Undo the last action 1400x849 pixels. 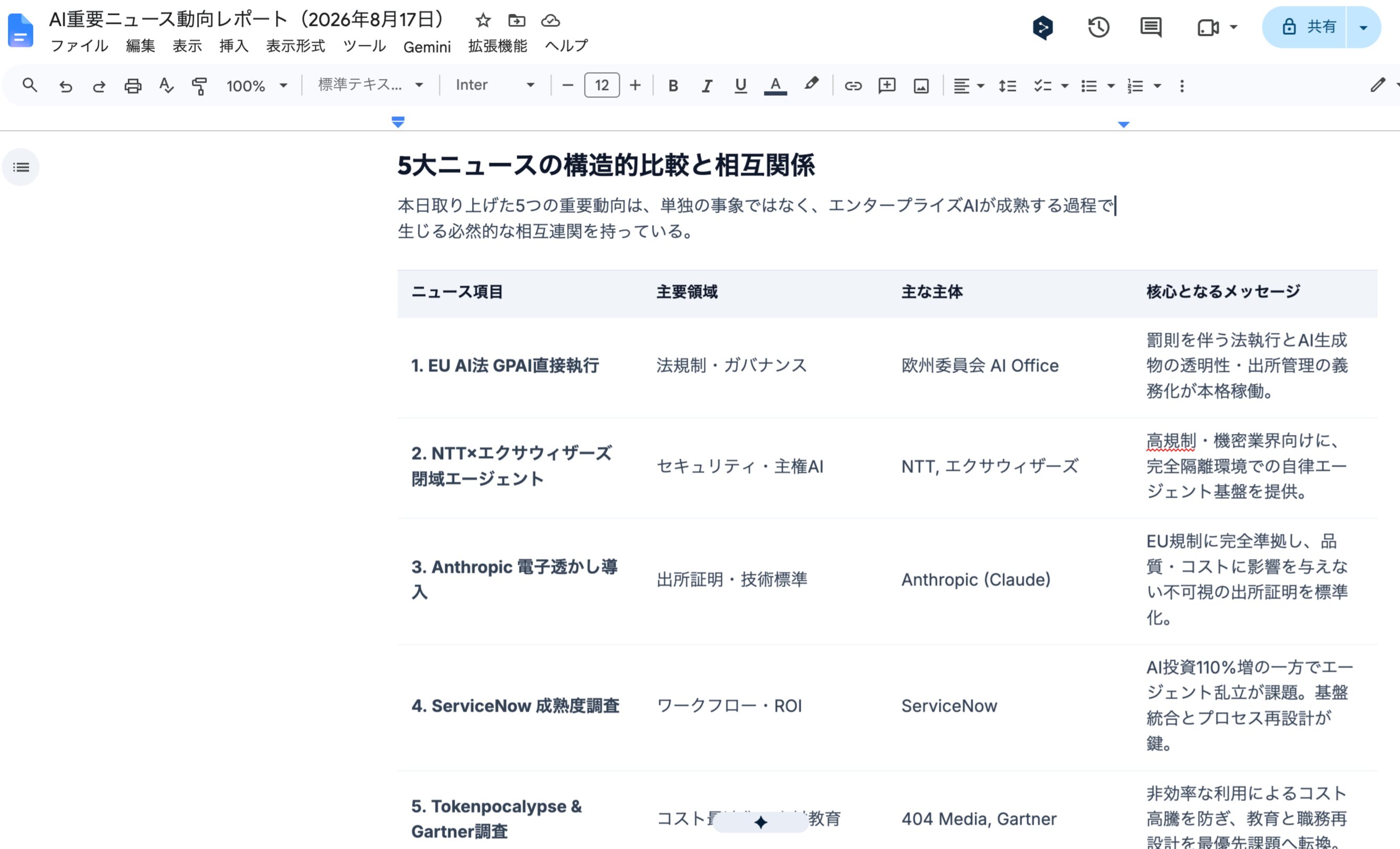click(65, 86)
